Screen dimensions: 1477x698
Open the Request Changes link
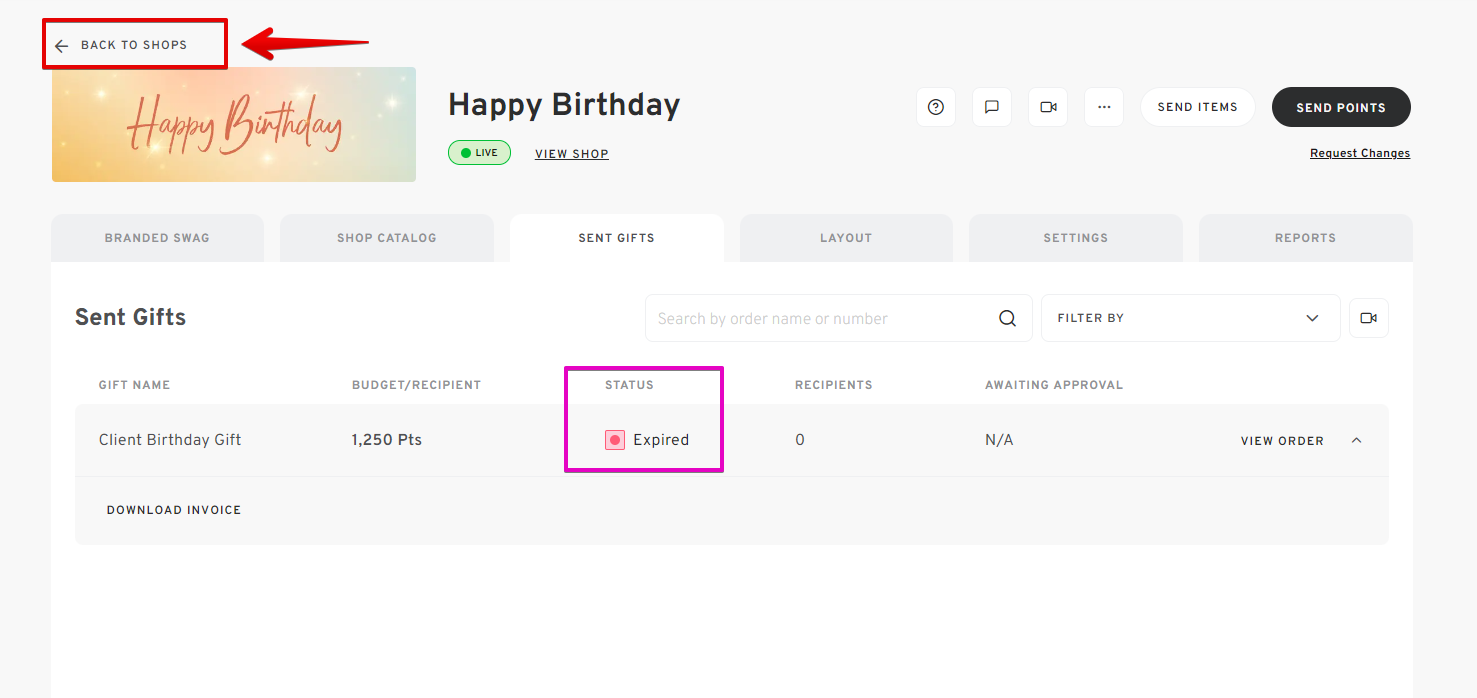[1360, 153]
